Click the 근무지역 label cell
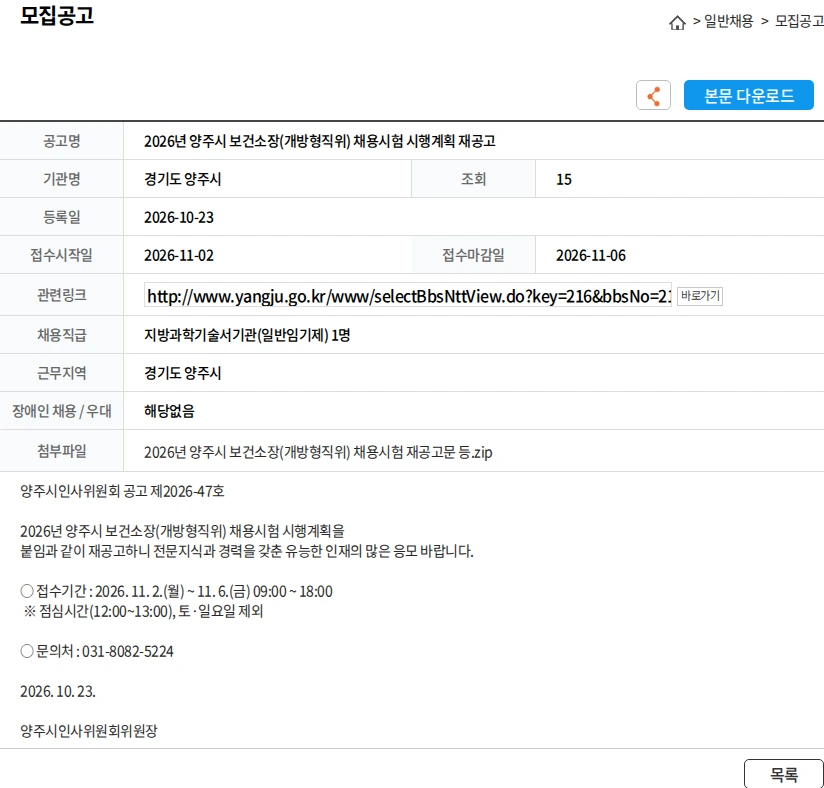The image size is (824, 788). [61, 373]
